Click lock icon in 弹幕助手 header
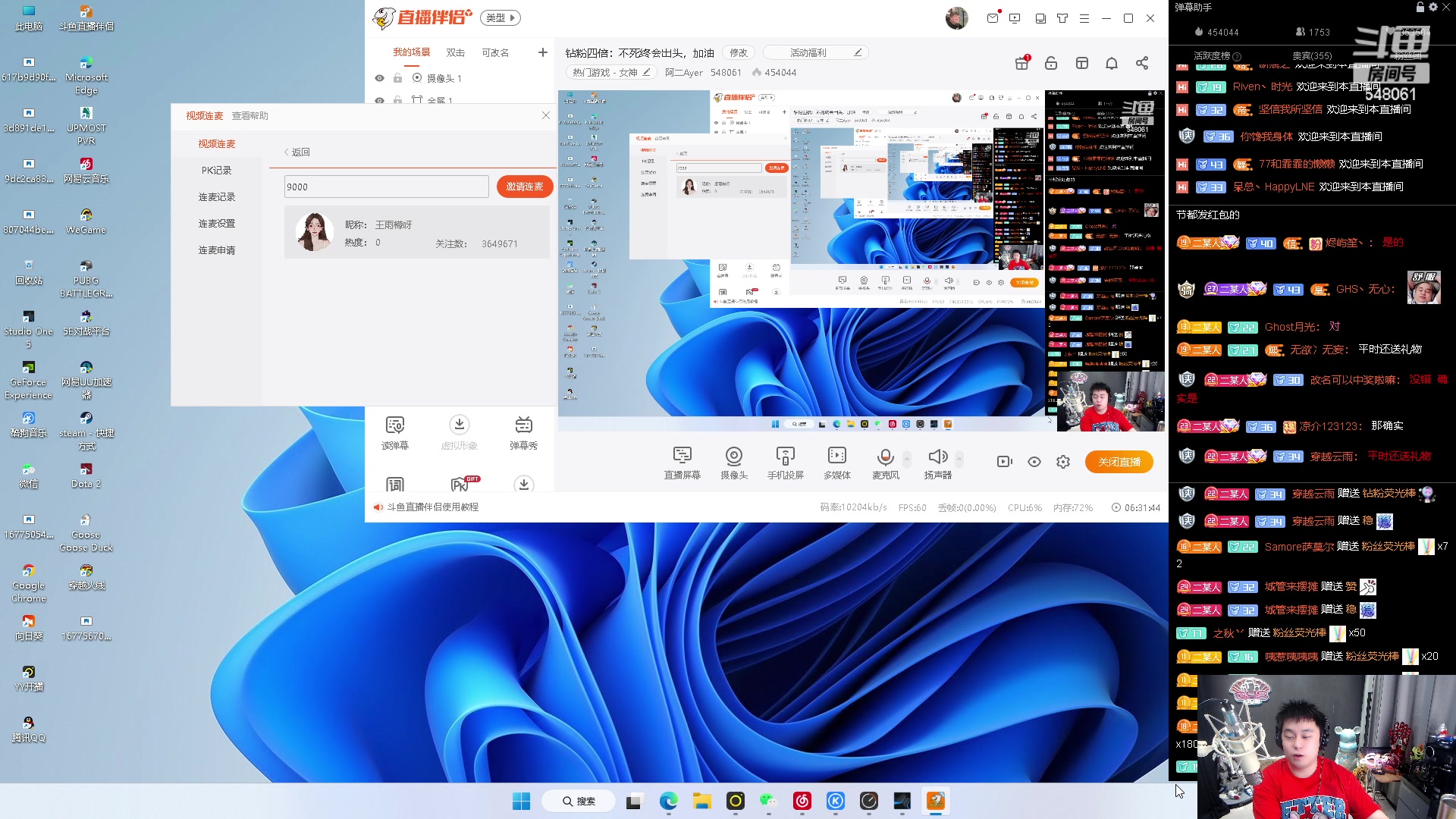 point(1420,7)
